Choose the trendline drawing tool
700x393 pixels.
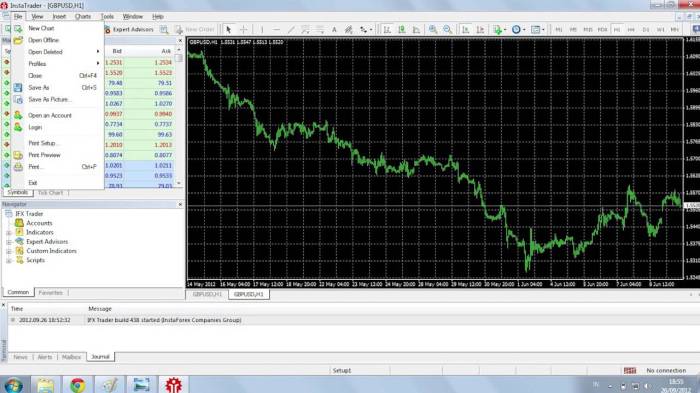coord(291,29)
